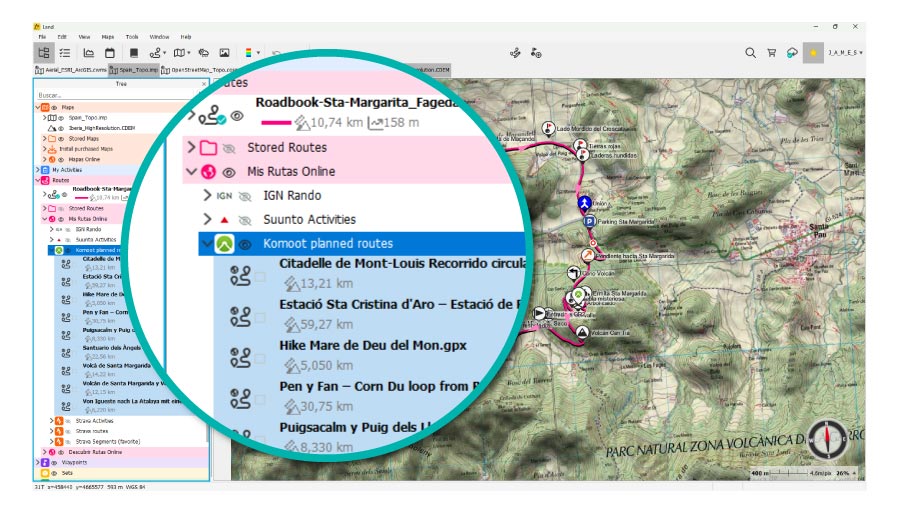Select the Santuario dels Àngels route
This screenshot has width=900, height=508.
tap(111, 347)
